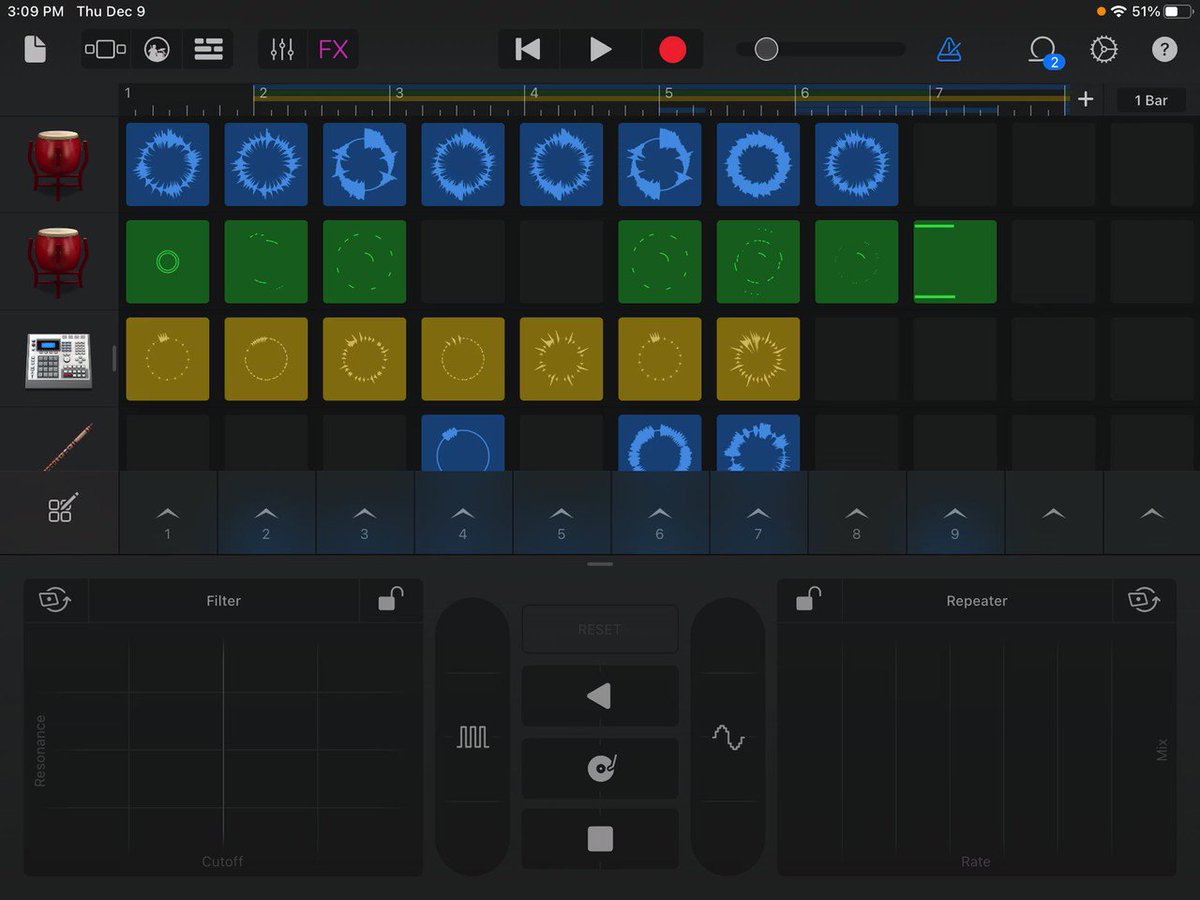This screenshot has width=1200, height=900.
Task: Add a song section with plus button
Action: coord(1086,99)
